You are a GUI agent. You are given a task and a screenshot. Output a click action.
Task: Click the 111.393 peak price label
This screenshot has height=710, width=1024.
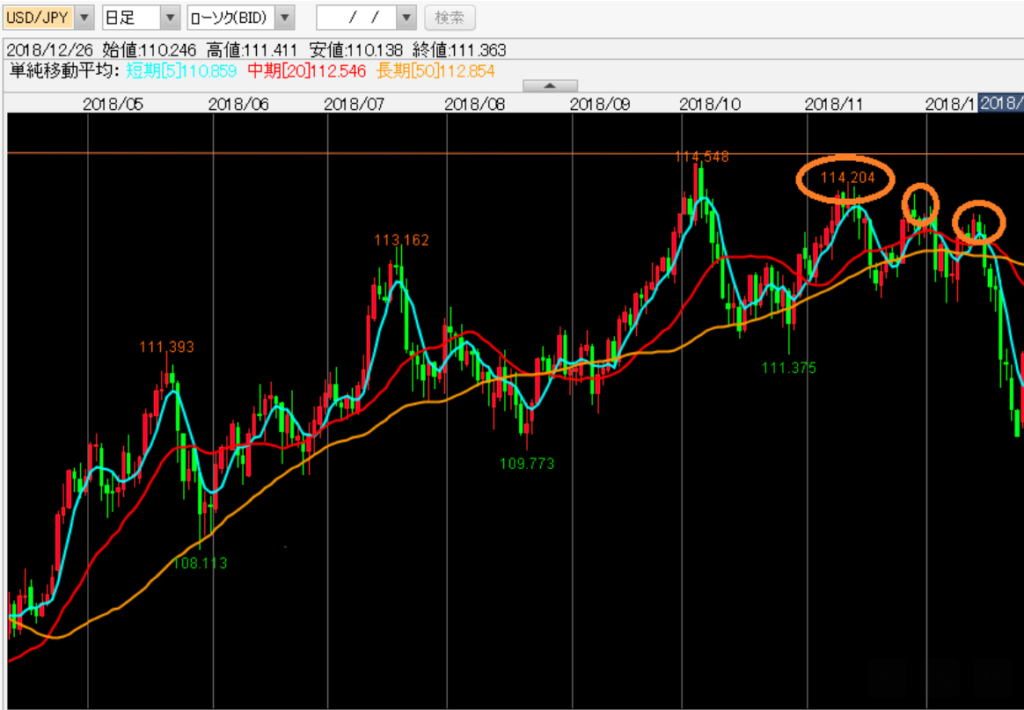pyautogui.click(x=167, y=347)
